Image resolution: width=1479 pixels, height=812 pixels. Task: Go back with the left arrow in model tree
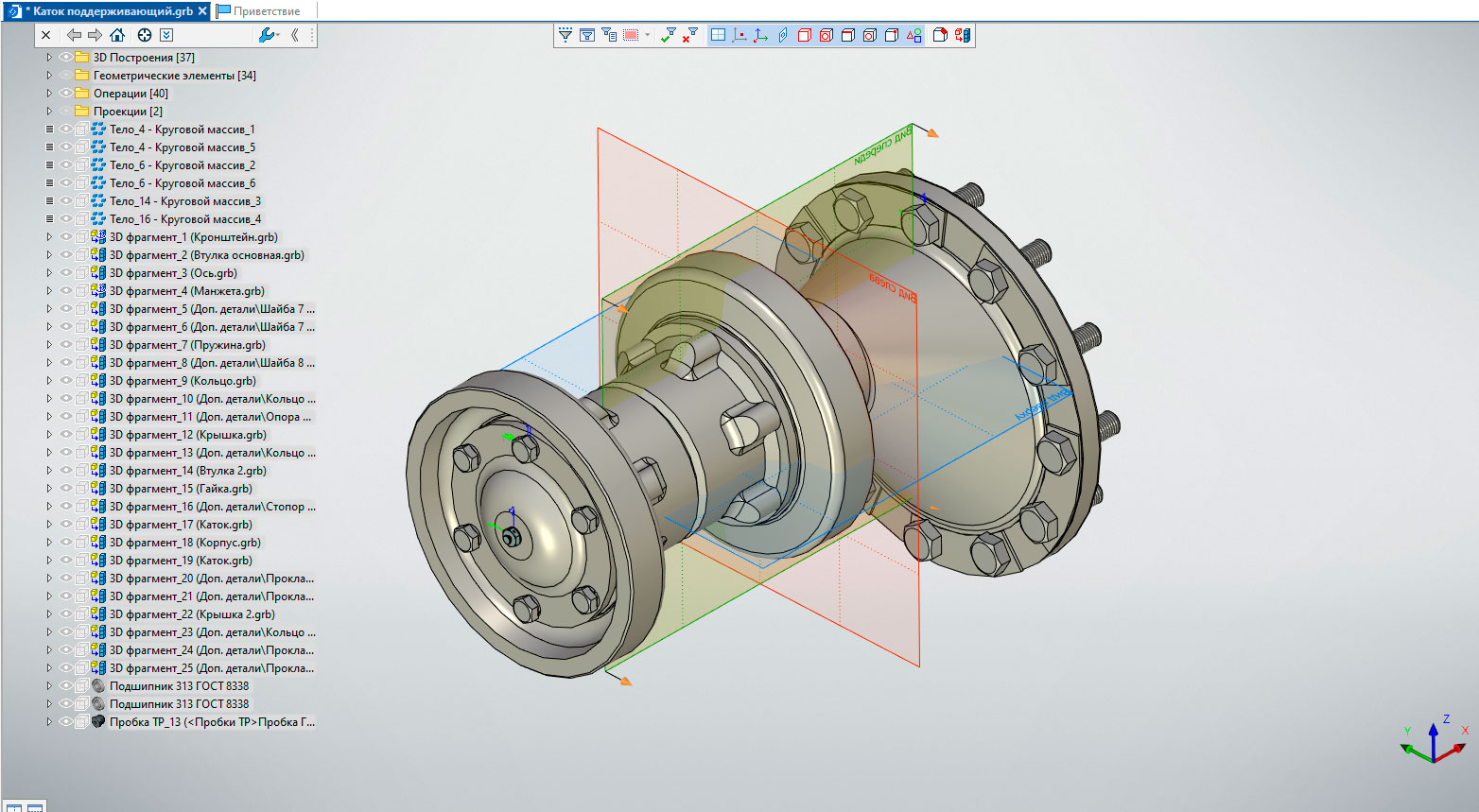click(74, 35)
